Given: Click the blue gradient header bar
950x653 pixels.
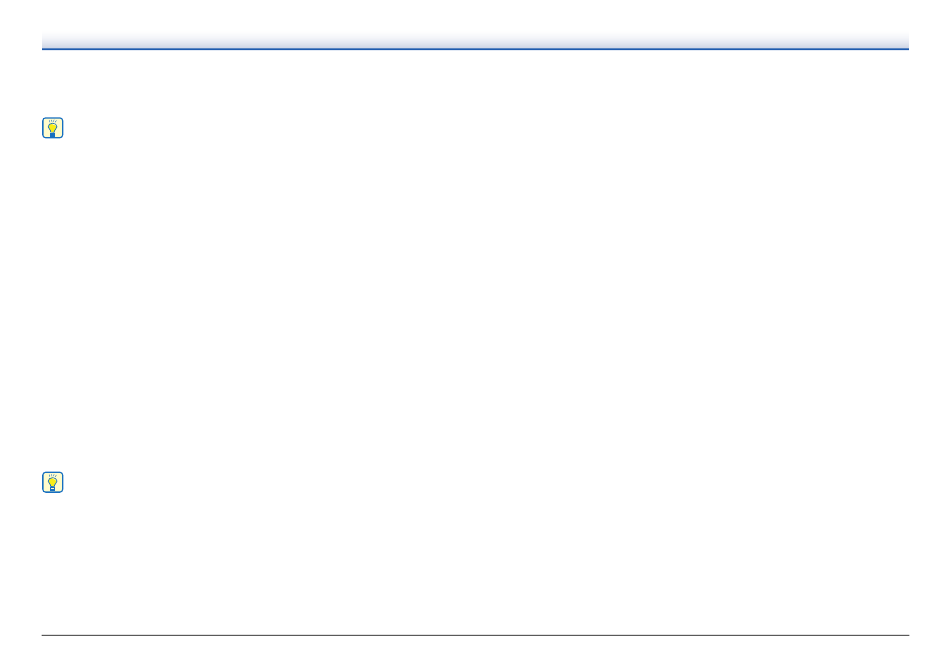Looking at the screenshot, I should tap(475, 41).
